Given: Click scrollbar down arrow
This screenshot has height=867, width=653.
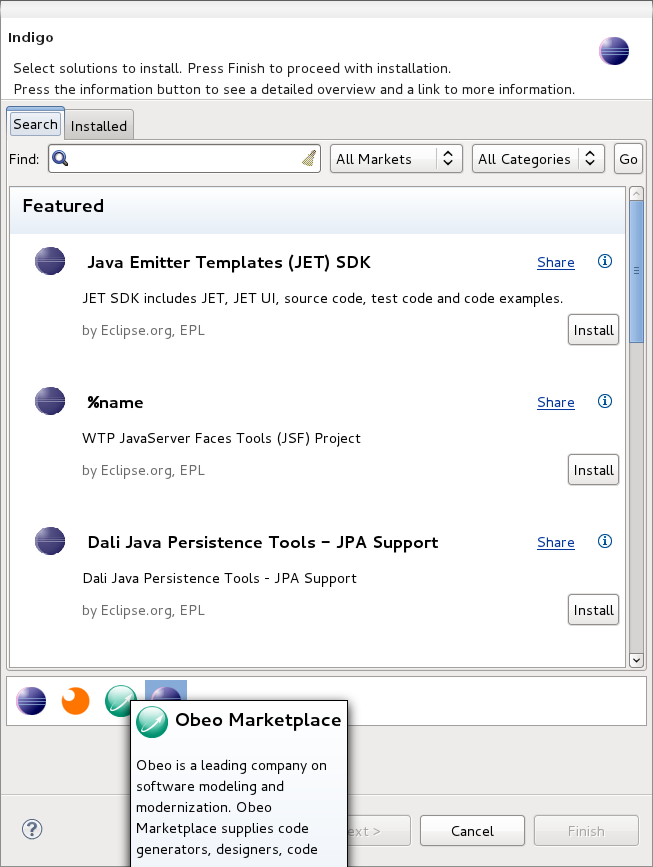Looking at the screenshot, I should point(636,660).
